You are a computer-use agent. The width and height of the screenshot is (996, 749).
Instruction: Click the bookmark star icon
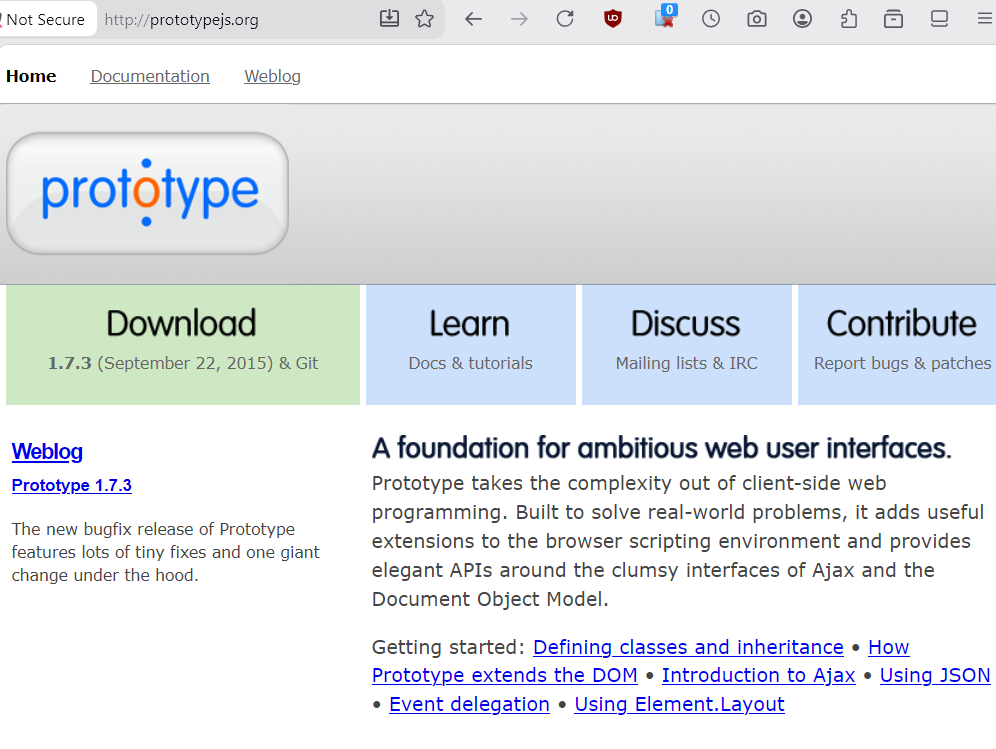[x=424, y=19]
